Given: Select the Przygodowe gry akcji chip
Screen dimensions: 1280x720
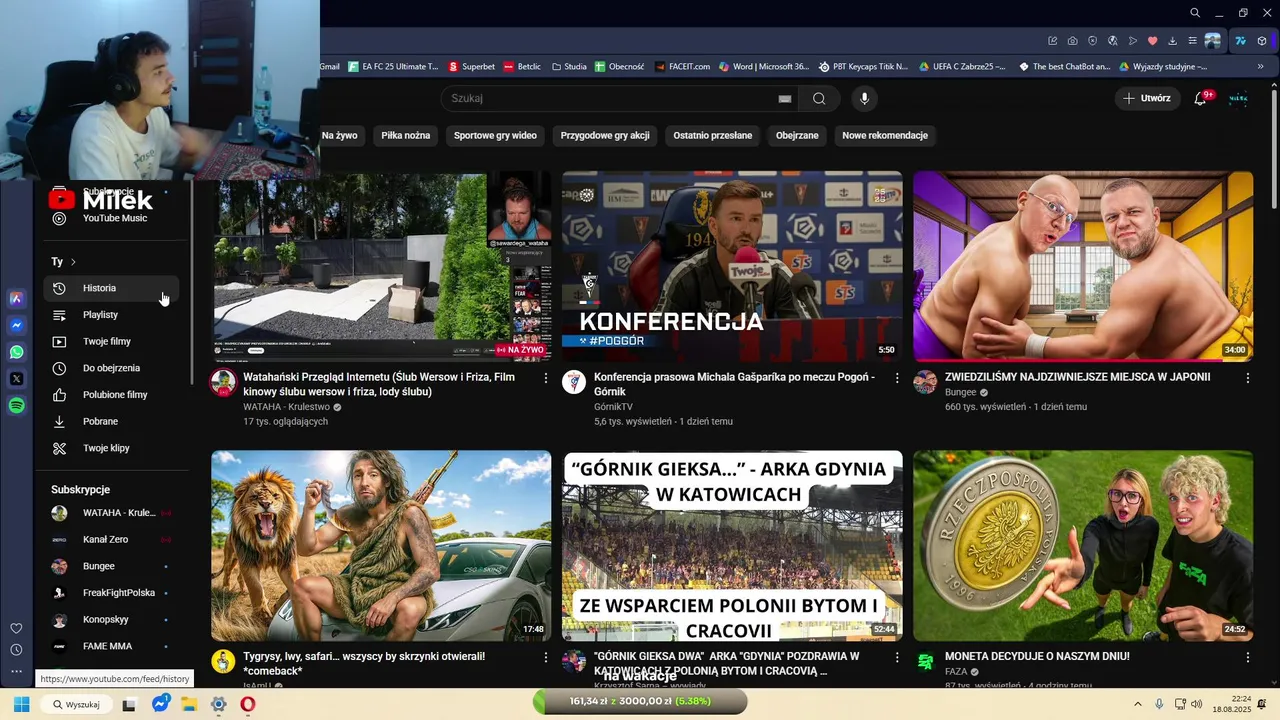Looking at the screenshot, I should coord(605,135).
